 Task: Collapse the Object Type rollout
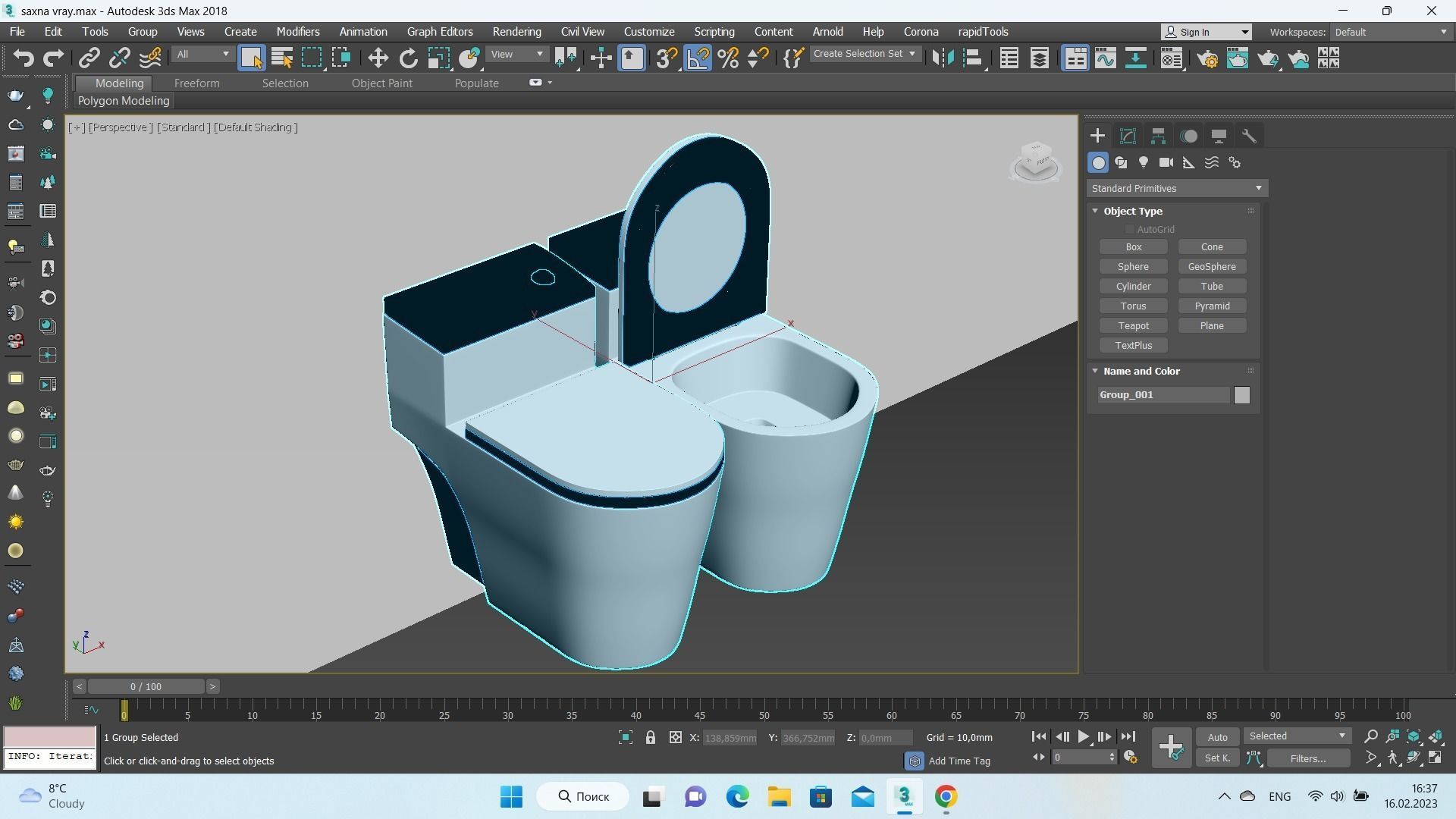click(x=1096, y=212)
